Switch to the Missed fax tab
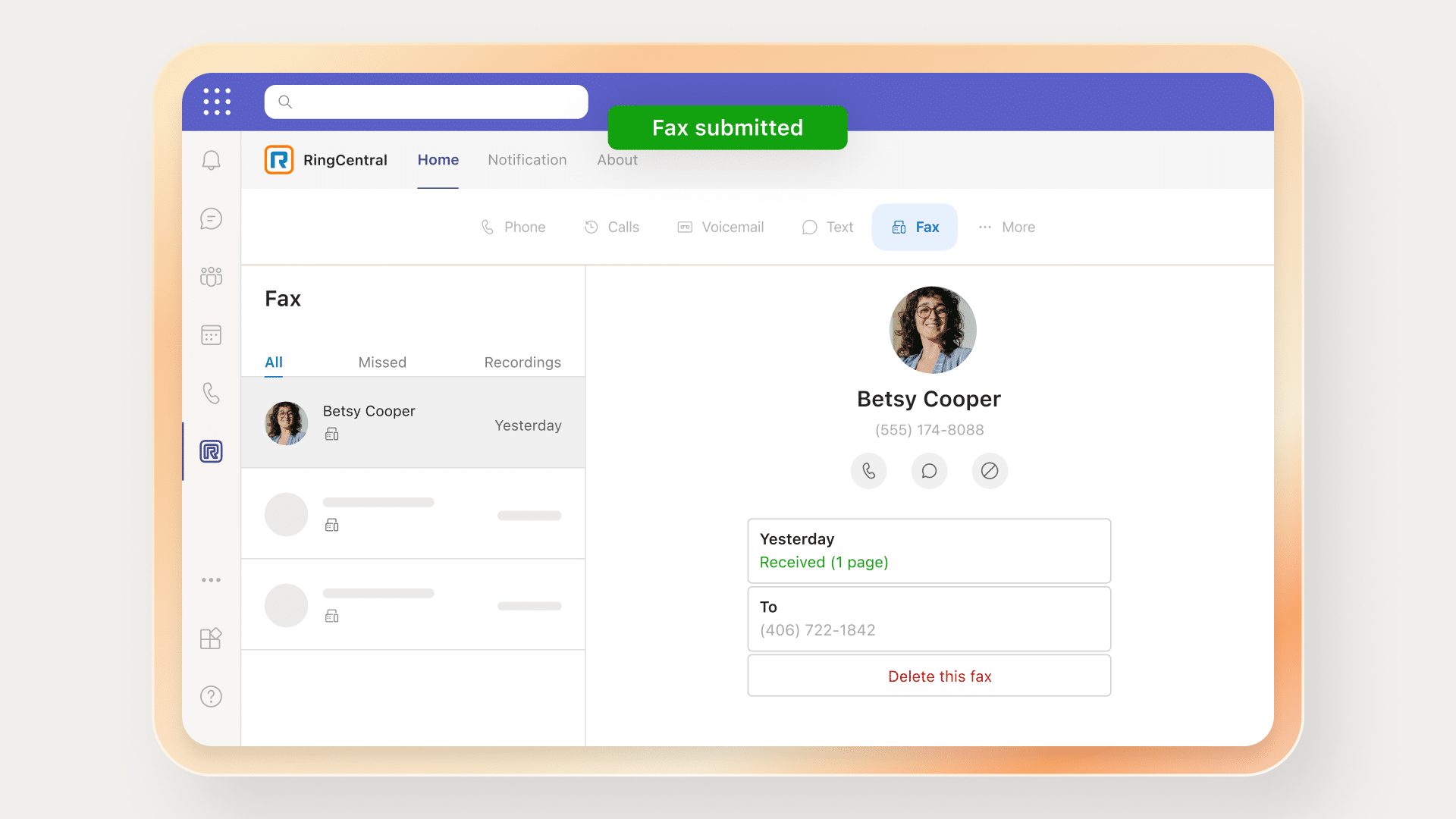The height and width of the screenshot is (819, 1456). pyautogui.click(x=382, y=362)
